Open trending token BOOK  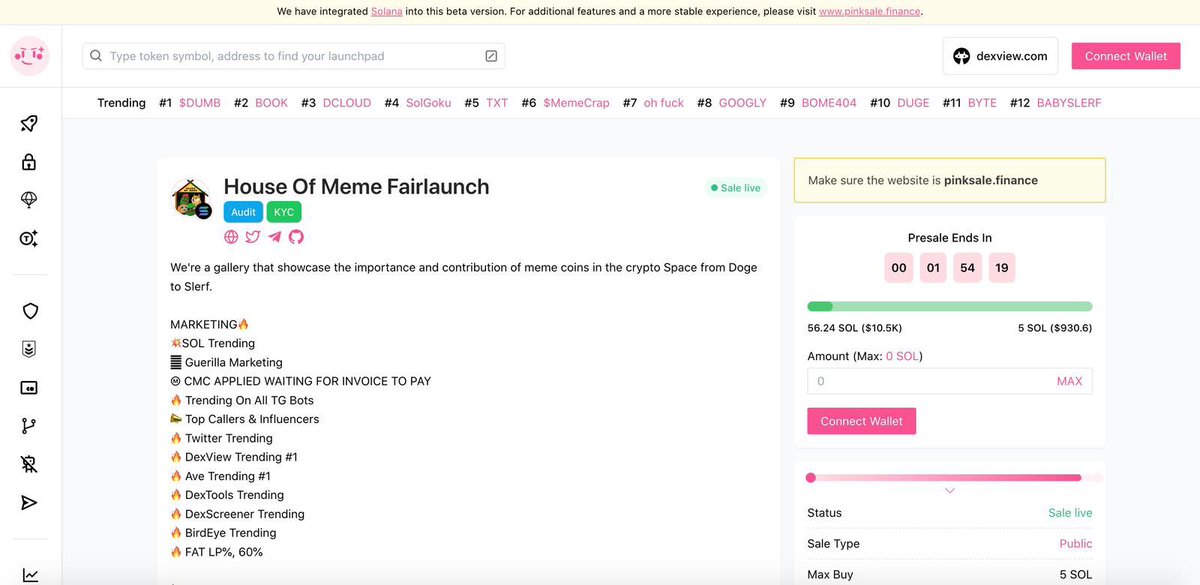click(271, 103)
